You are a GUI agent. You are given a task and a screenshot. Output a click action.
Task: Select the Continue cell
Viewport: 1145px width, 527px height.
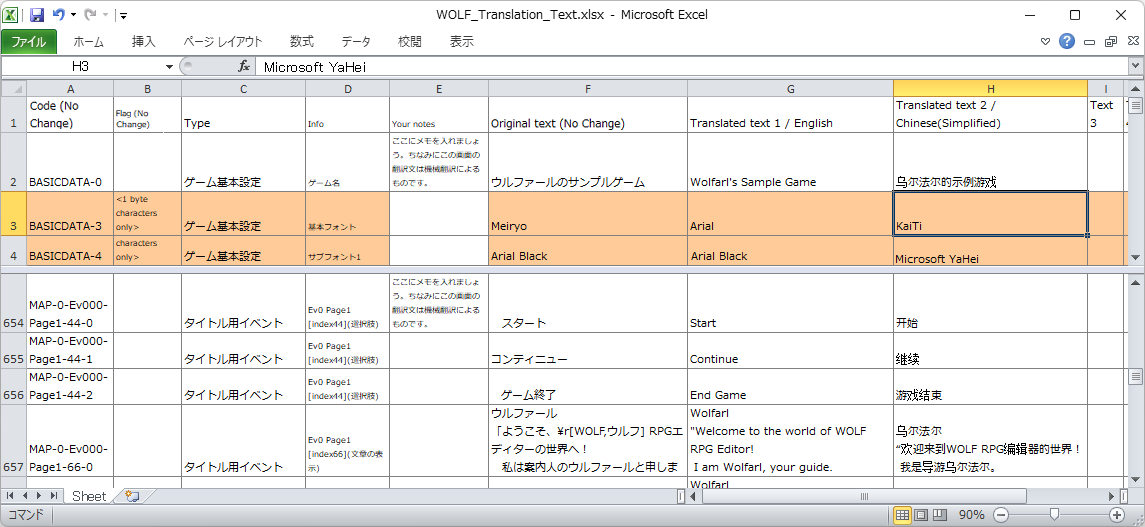coord(790,350)
